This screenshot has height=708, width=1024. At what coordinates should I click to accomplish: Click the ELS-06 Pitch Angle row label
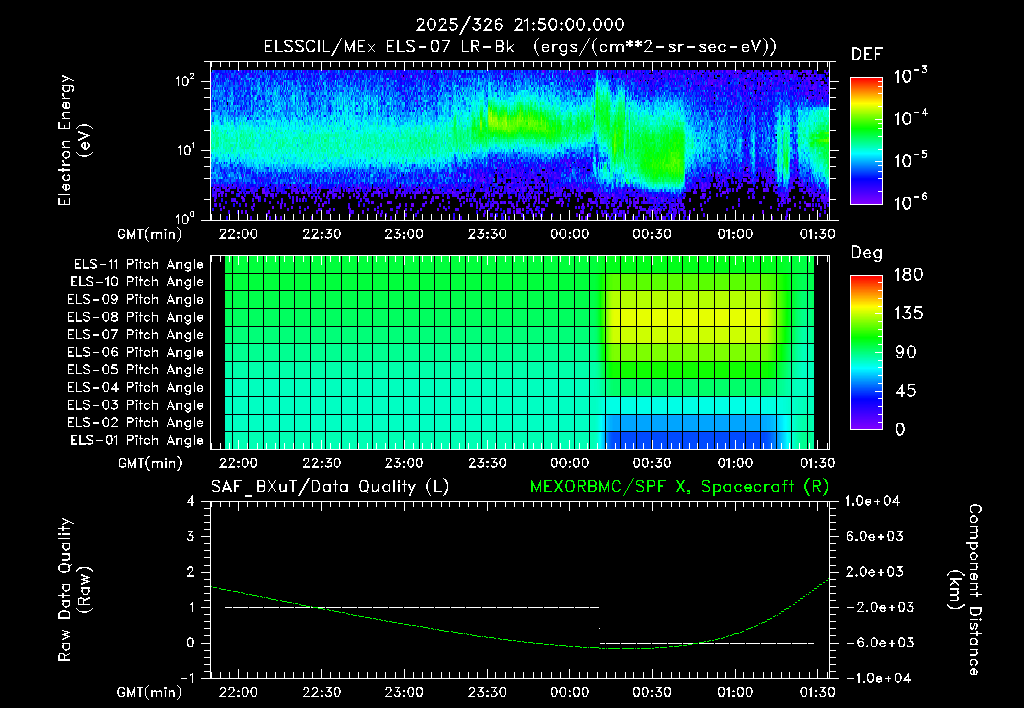136,352
